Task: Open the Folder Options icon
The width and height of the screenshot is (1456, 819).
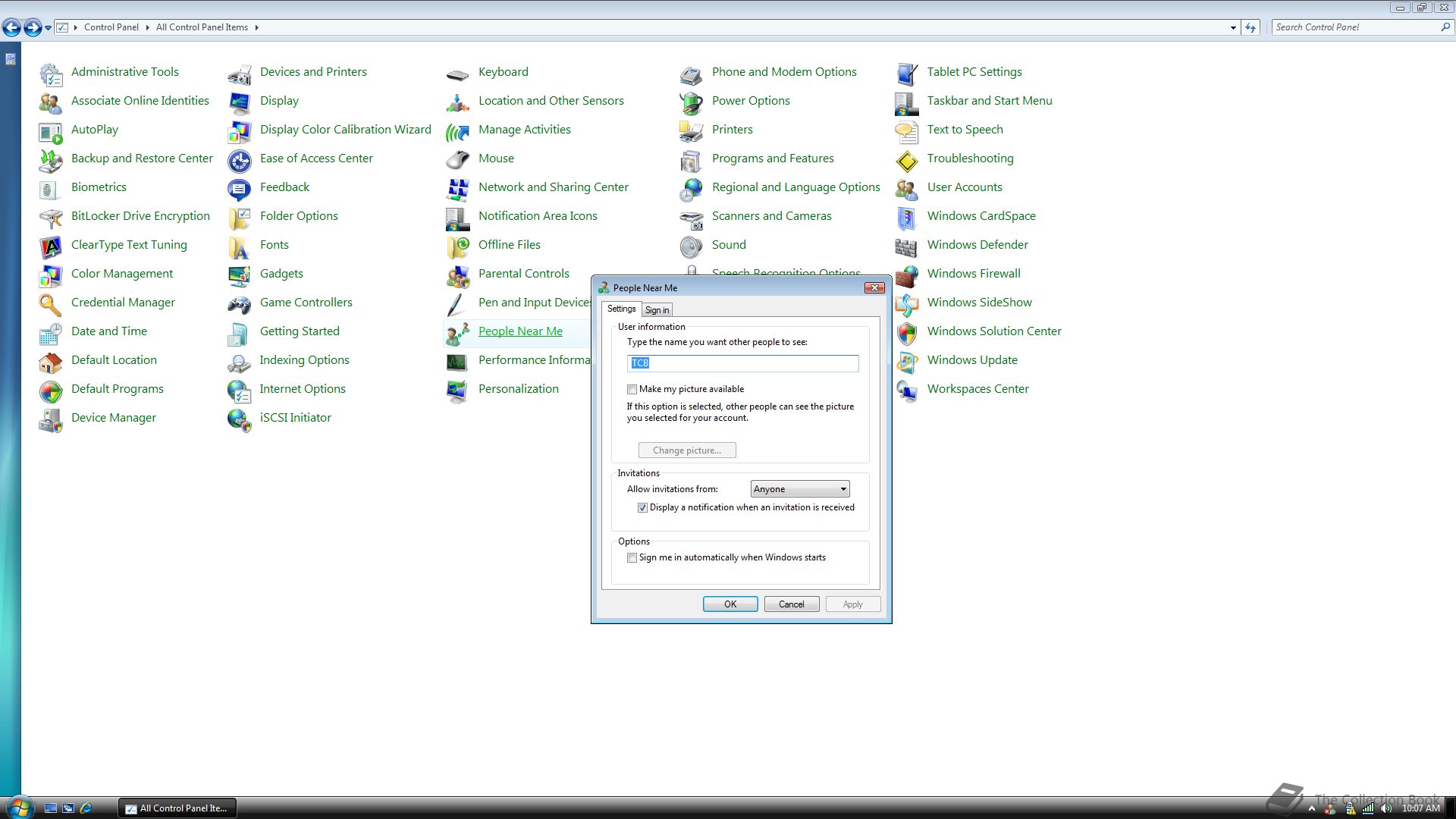Action: pos(240,218)
